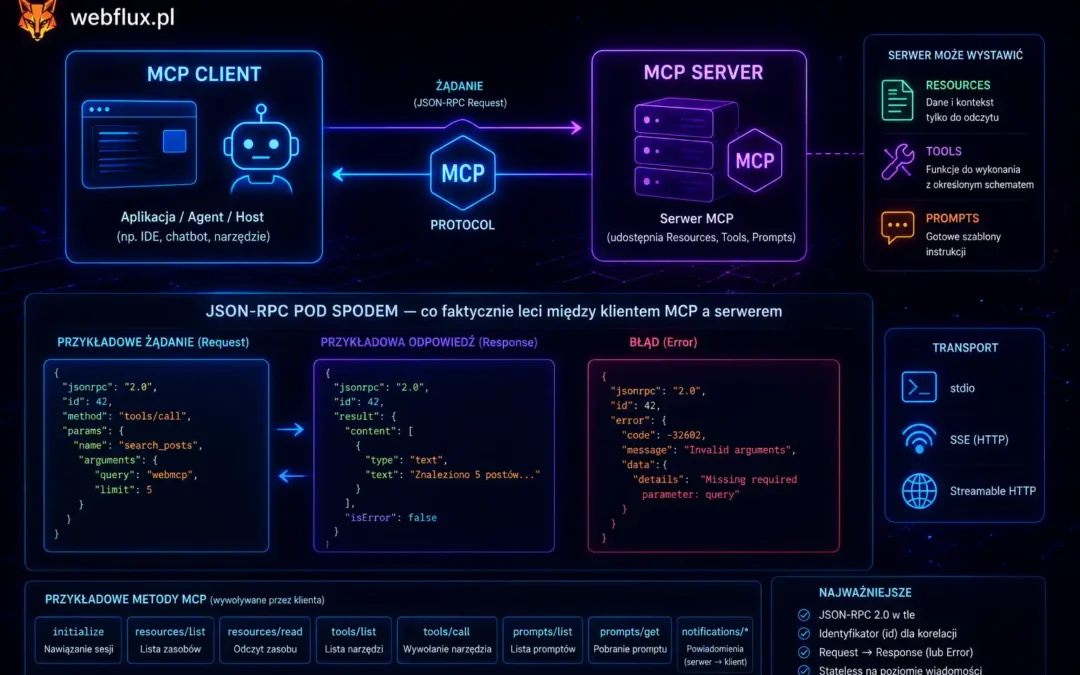This screenshot has width=1080, height=675.
Task: Click the ŻĄDANIE label above the arrow
Action: [x=459, y=86]
